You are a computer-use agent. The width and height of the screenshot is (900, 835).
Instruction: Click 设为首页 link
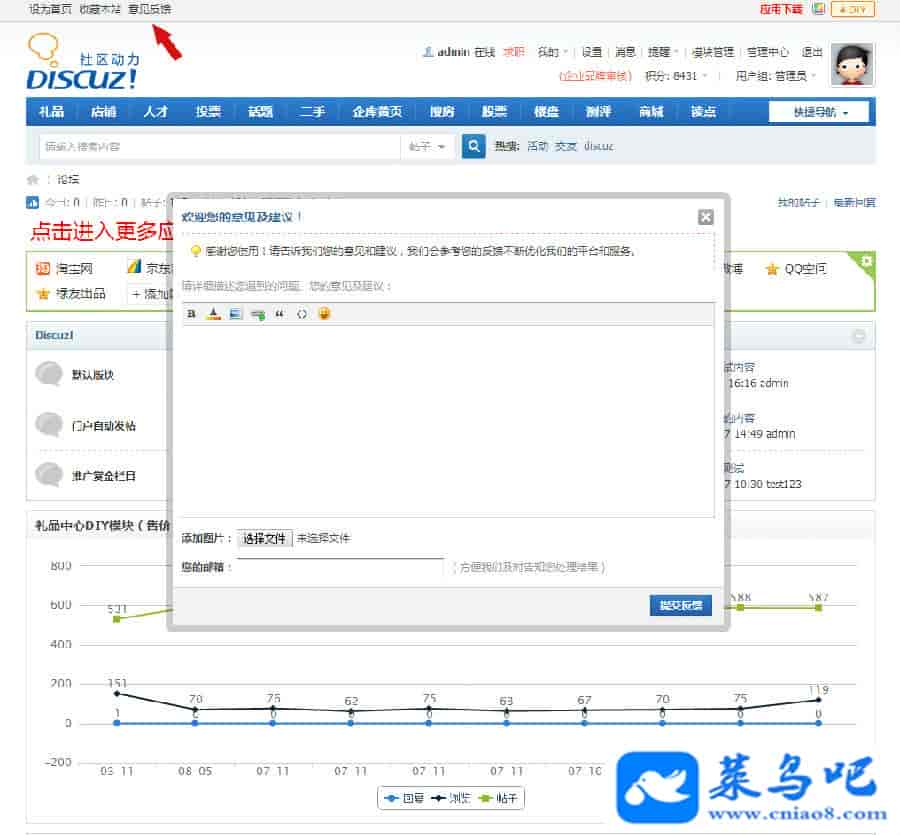pyautogui.click(x=51, y=9)
